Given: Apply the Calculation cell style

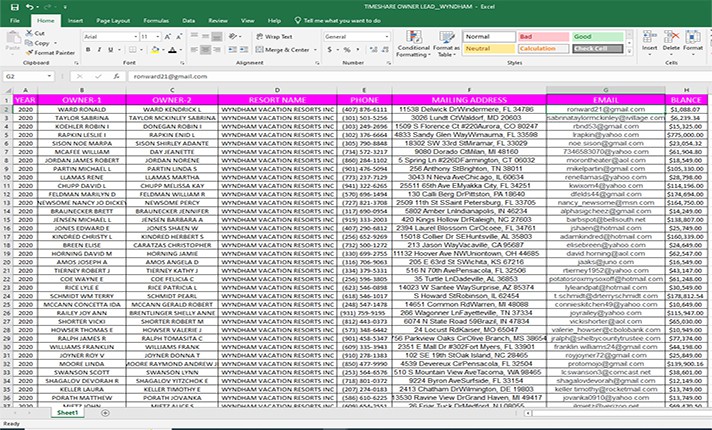Looking at the screenshot, I should (x=543, y=49).
